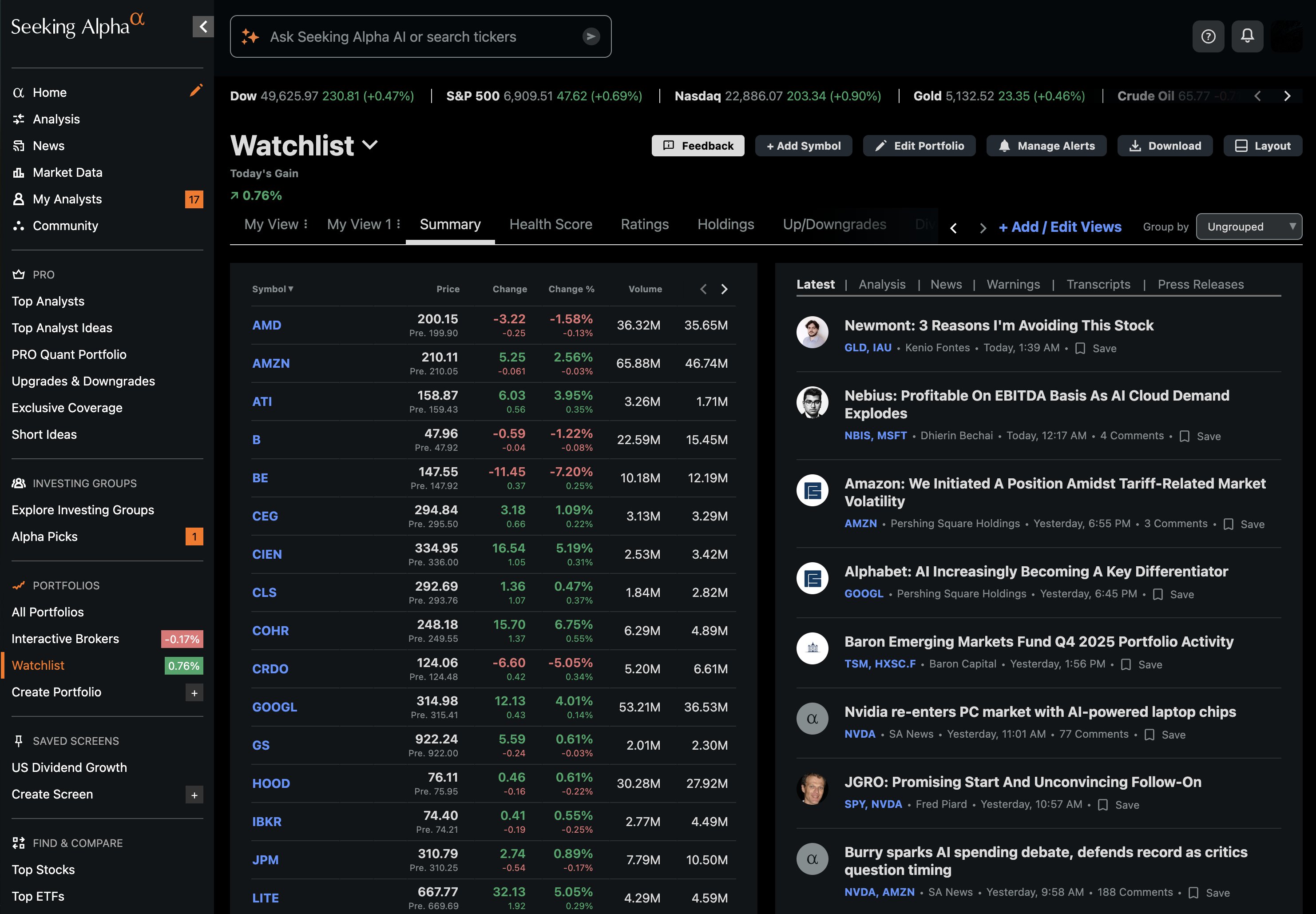Click the Manage Alerts bell icon
The height and width of the screenshot is (914, 1316).
coord(1005,146)
